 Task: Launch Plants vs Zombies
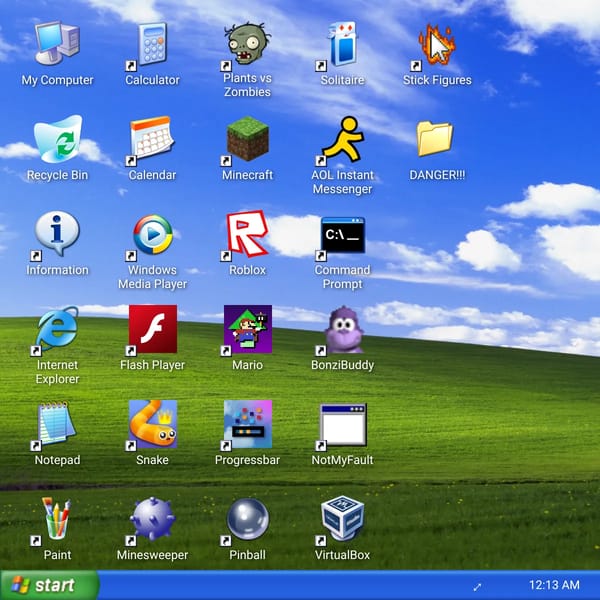[x=248, y=44]
